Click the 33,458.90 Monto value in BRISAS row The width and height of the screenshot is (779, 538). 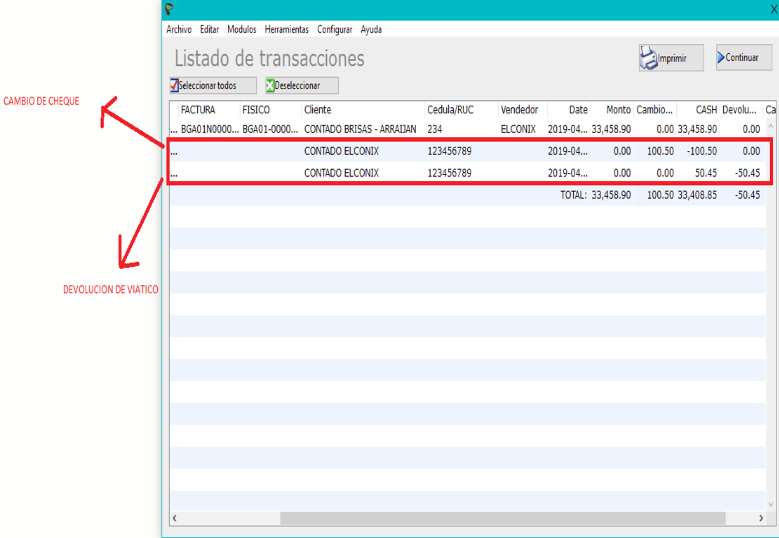coord(611,129)
